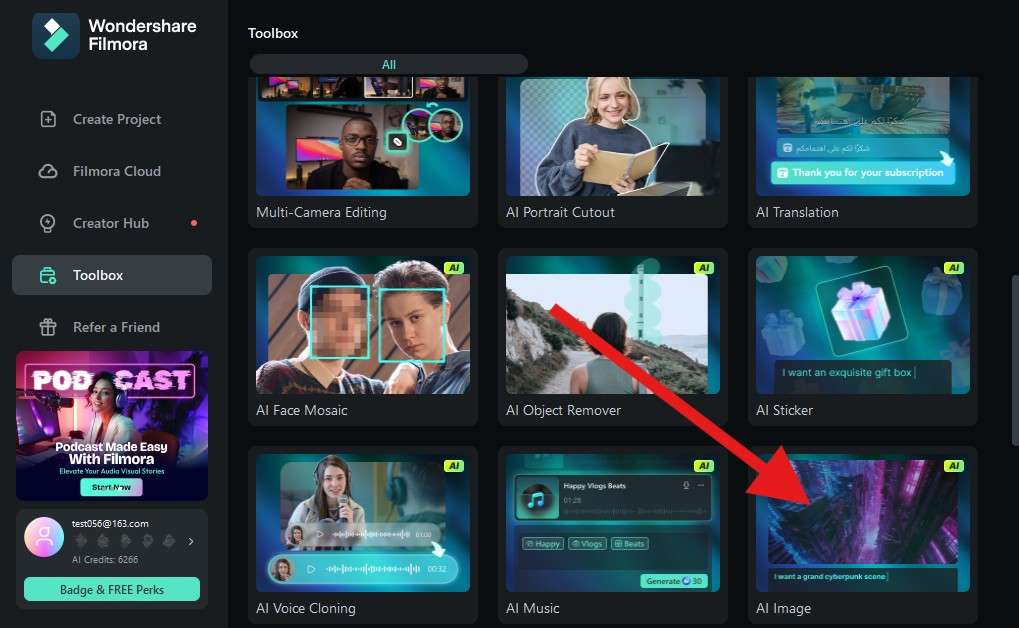Click the Vlogs tag in AI Music preview
The height and width of the screenshot is (628, 1019).
[x=587, y=543]
